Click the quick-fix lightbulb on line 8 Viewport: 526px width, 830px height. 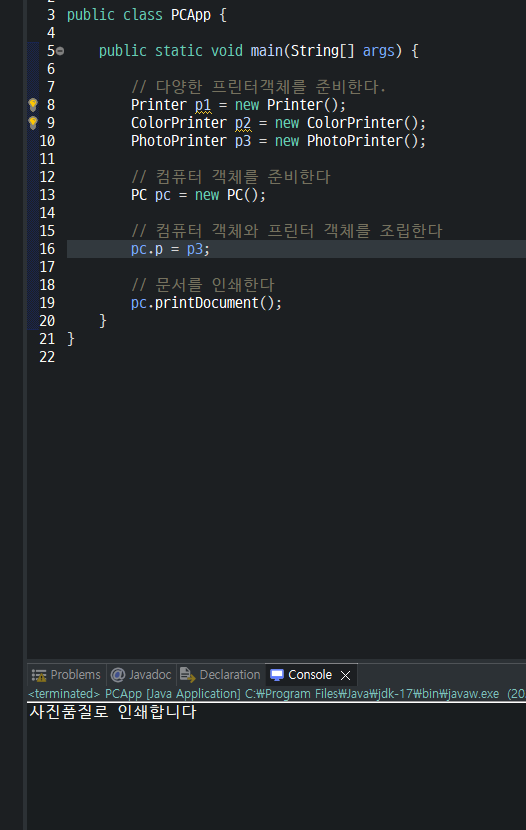(33, 105)
